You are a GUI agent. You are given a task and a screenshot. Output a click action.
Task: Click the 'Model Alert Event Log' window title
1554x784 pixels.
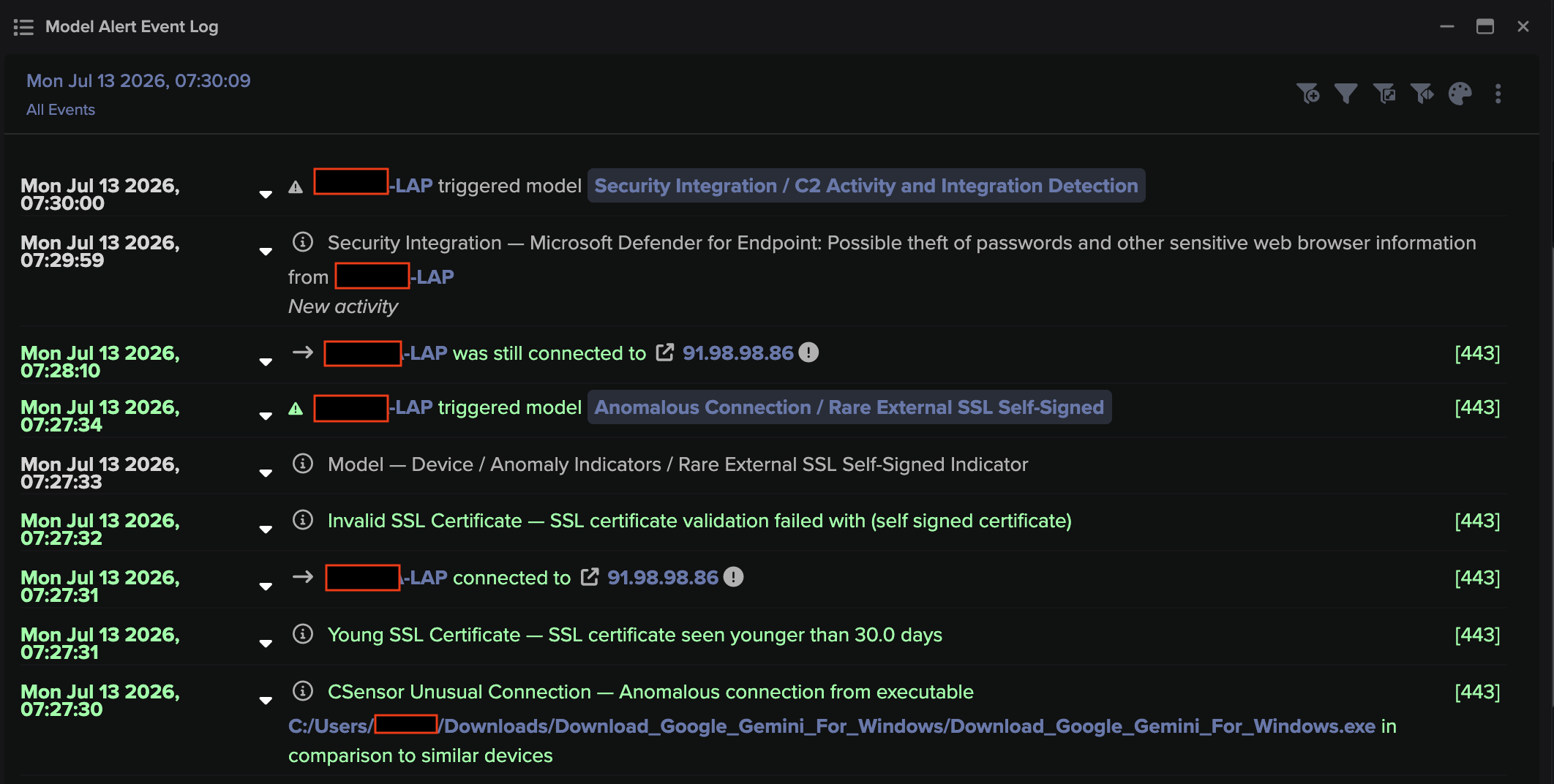(x=132, y=26)
